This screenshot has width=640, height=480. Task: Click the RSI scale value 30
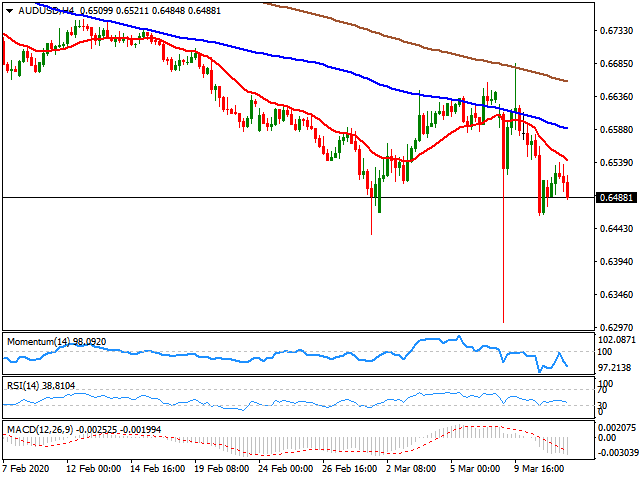click(602, 406)
